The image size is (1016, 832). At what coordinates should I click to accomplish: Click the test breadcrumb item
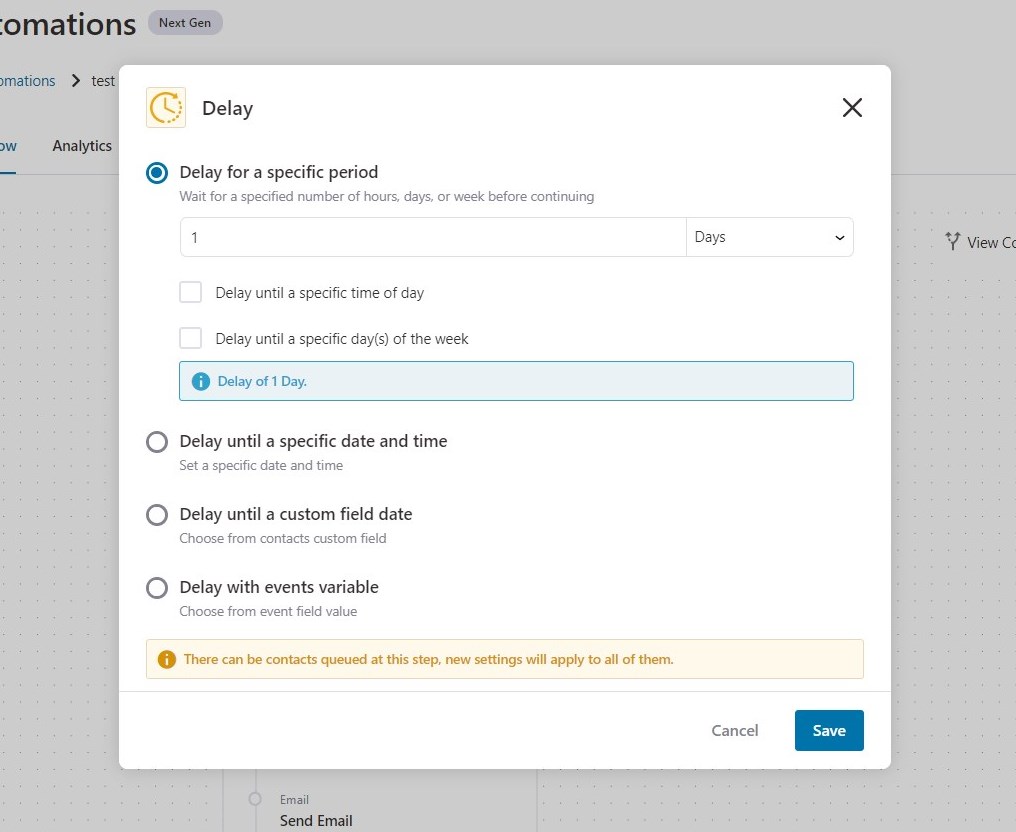(x=103, y=81)
